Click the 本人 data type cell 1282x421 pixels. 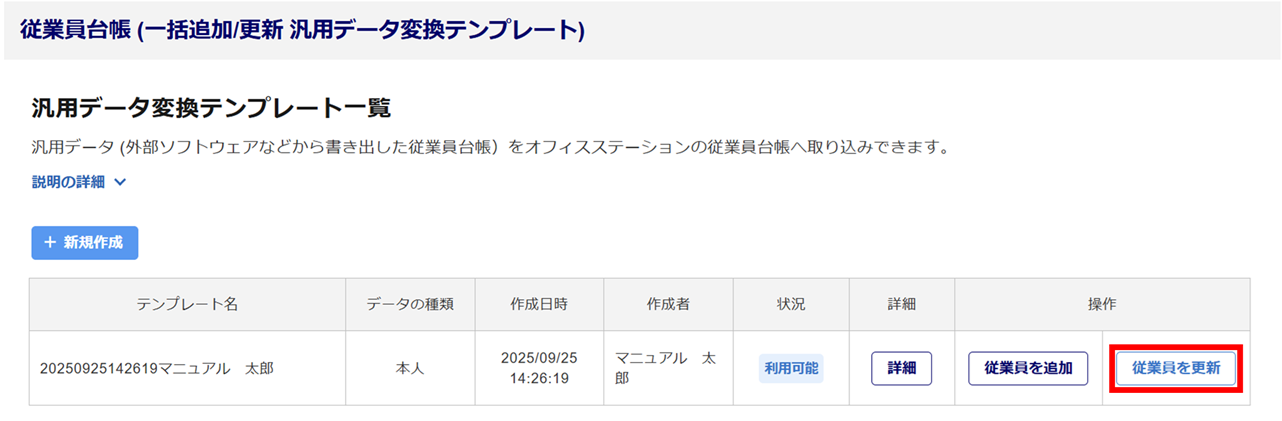[x=410, y=368]
